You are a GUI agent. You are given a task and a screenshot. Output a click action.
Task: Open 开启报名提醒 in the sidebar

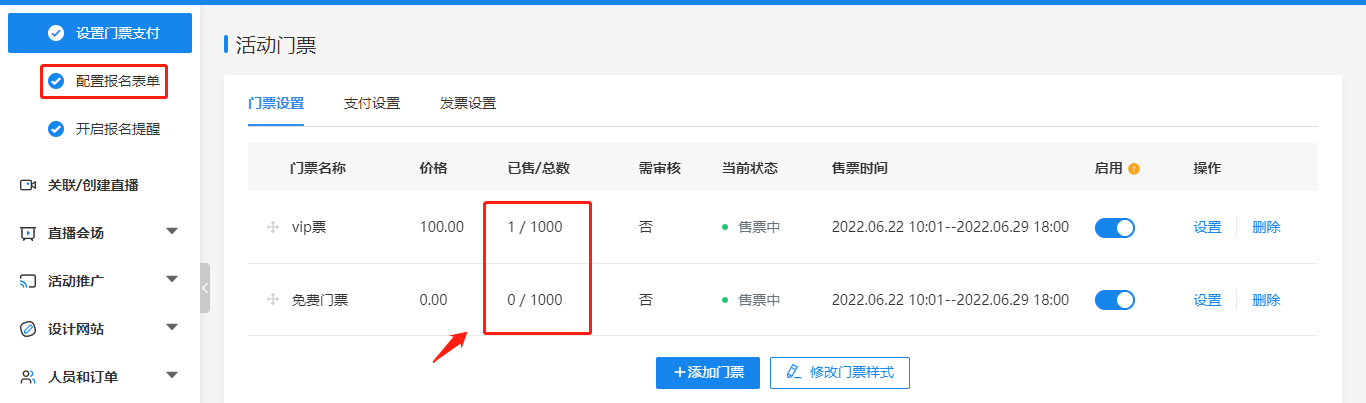118,128
